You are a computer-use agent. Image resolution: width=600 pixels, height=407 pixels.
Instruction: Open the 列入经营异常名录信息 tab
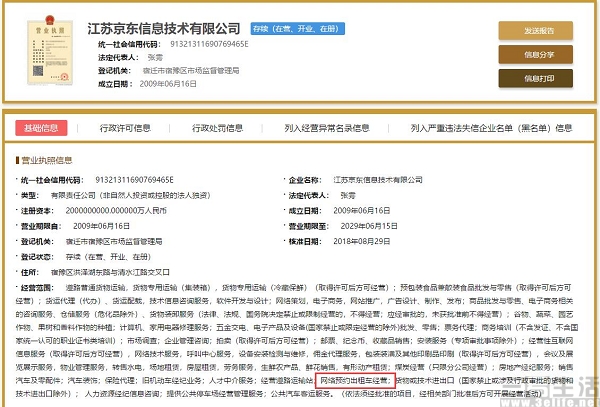tap(327, 128)
